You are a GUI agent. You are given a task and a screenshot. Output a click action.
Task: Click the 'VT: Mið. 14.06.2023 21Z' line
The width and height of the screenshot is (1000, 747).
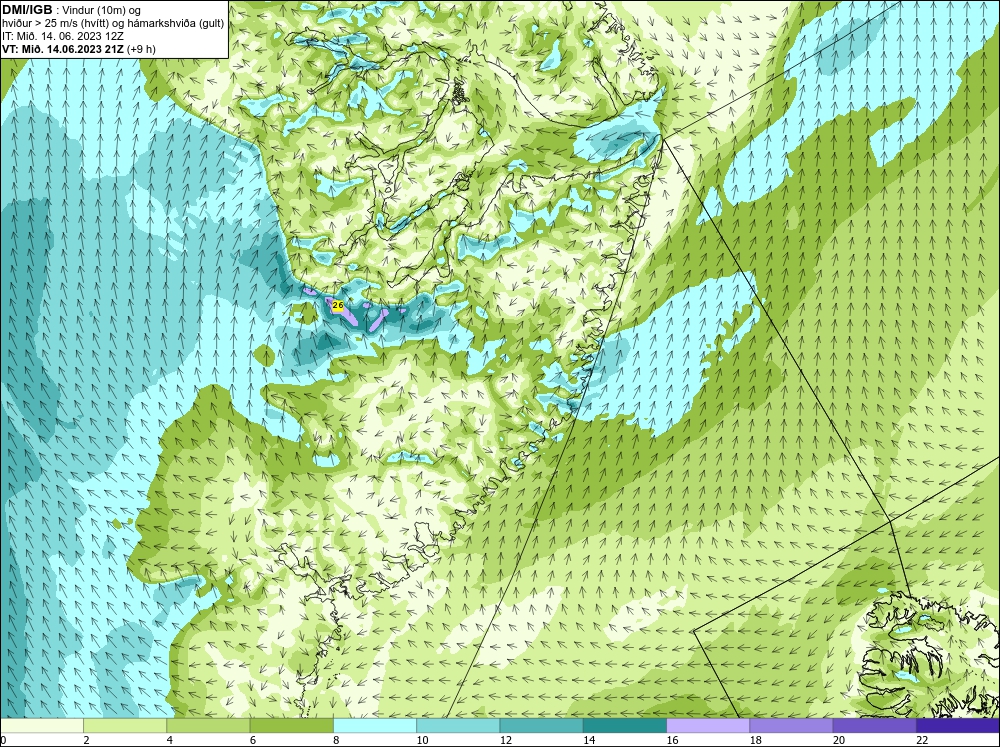tap(63, 48)
